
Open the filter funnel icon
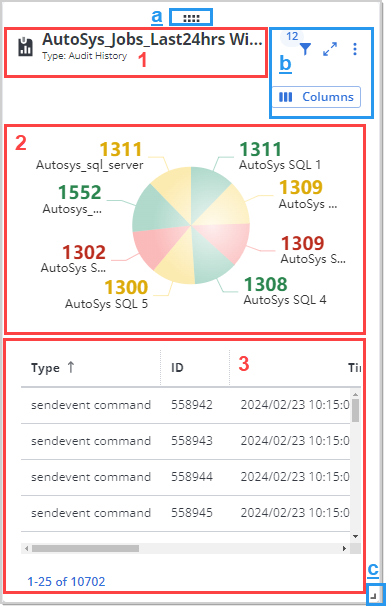[305, 49]
